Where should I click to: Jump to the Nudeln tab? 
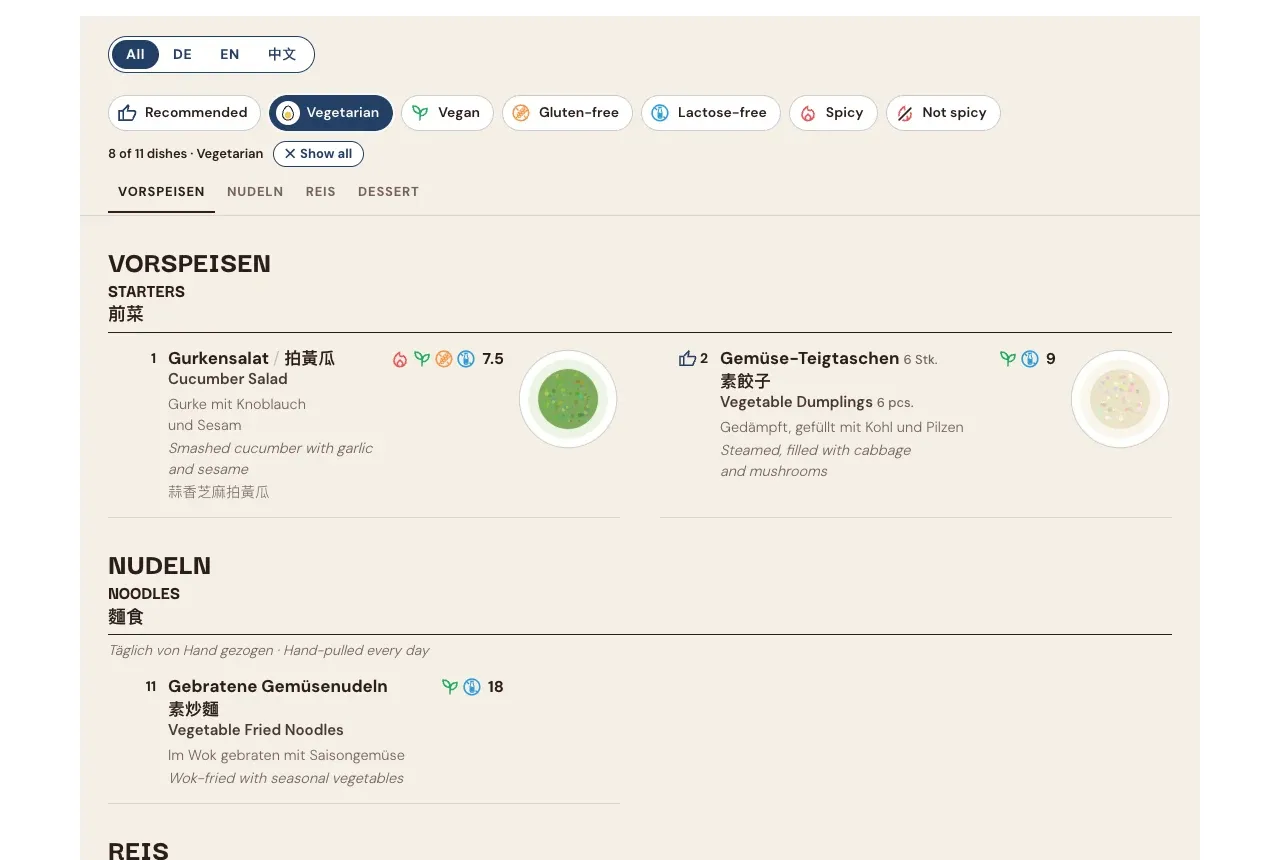pyautogui.click(x=255, y=192)
